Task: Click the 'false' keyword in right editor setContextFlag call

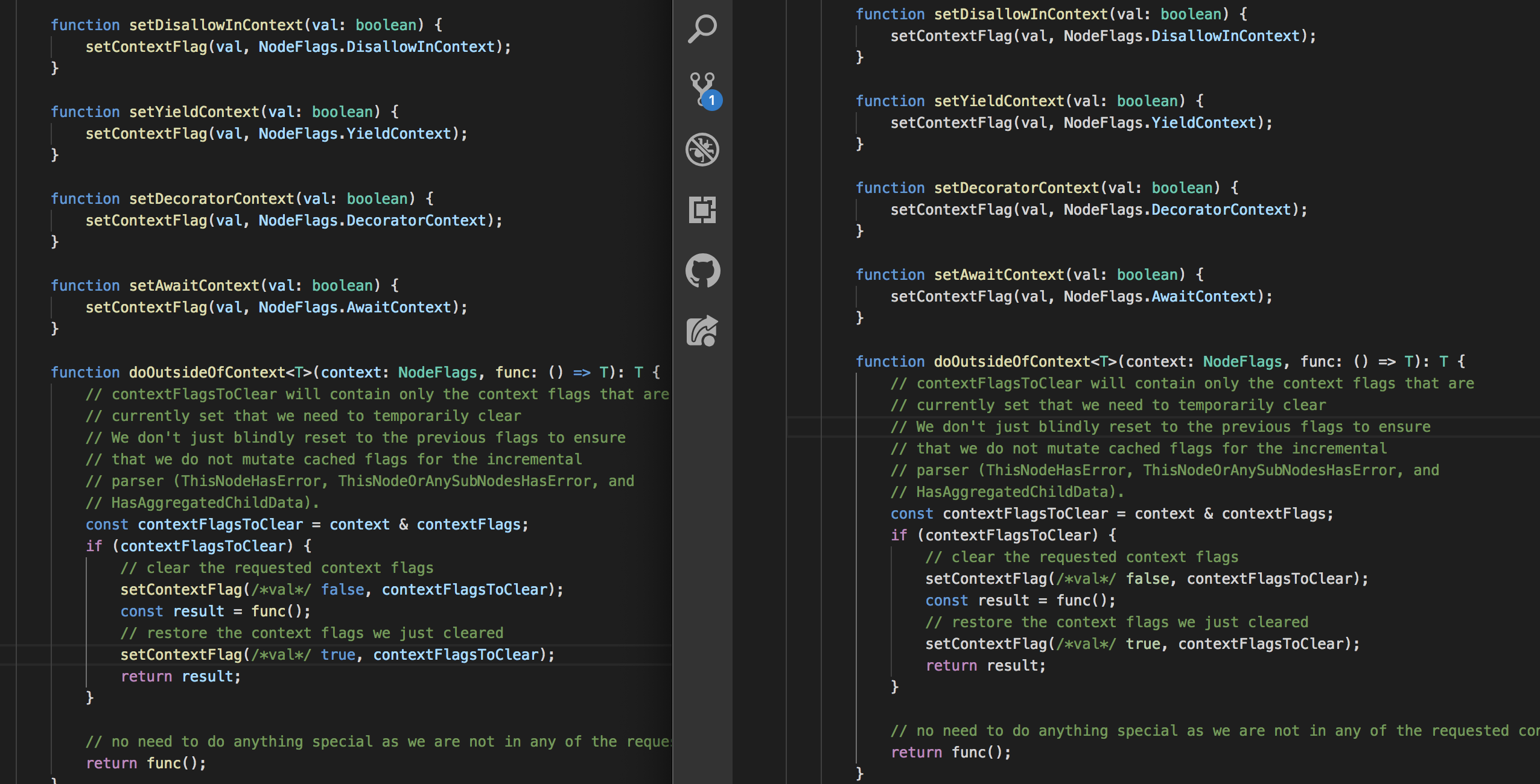Action: (1147, 578)
